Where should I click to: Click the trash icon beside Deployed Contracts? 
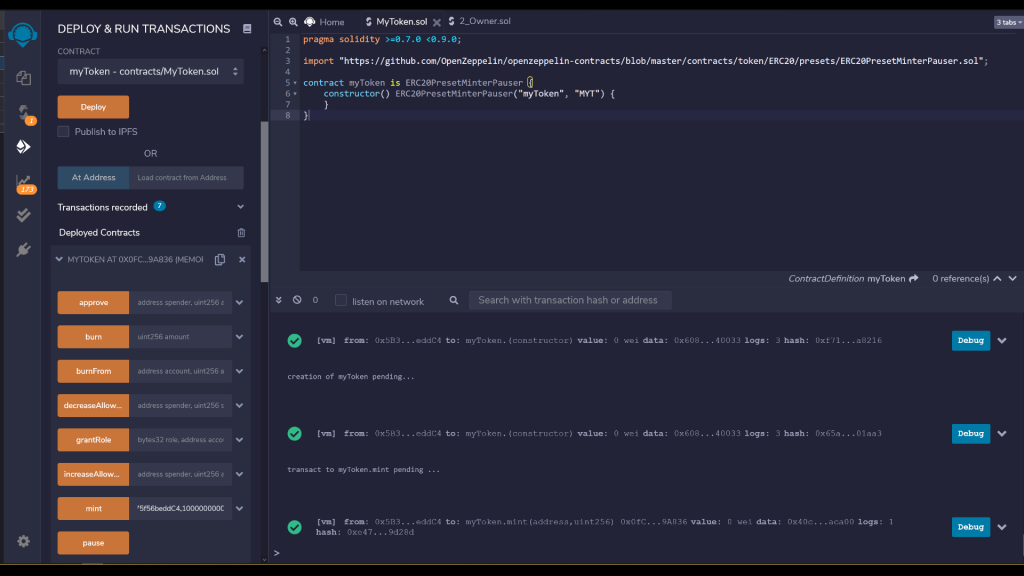241,232
